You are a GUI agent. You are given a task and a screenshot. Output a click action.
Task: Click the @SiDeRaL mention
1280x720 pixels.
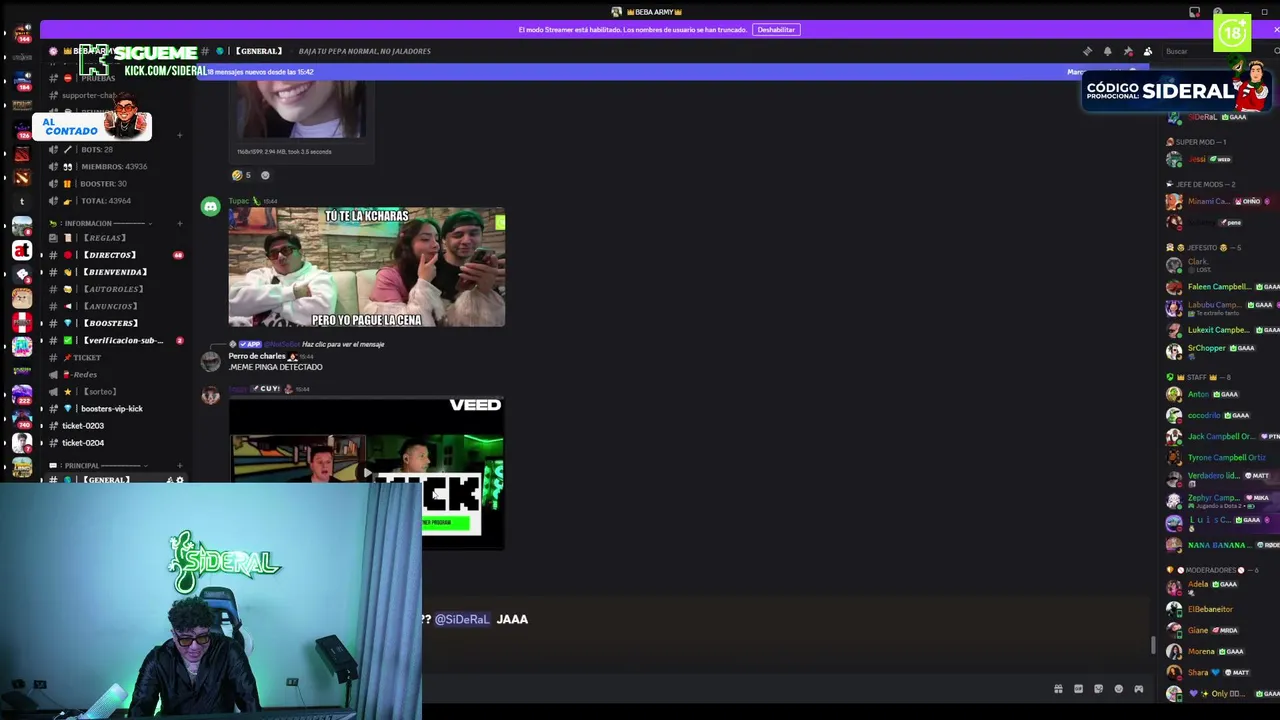[462, 619]
